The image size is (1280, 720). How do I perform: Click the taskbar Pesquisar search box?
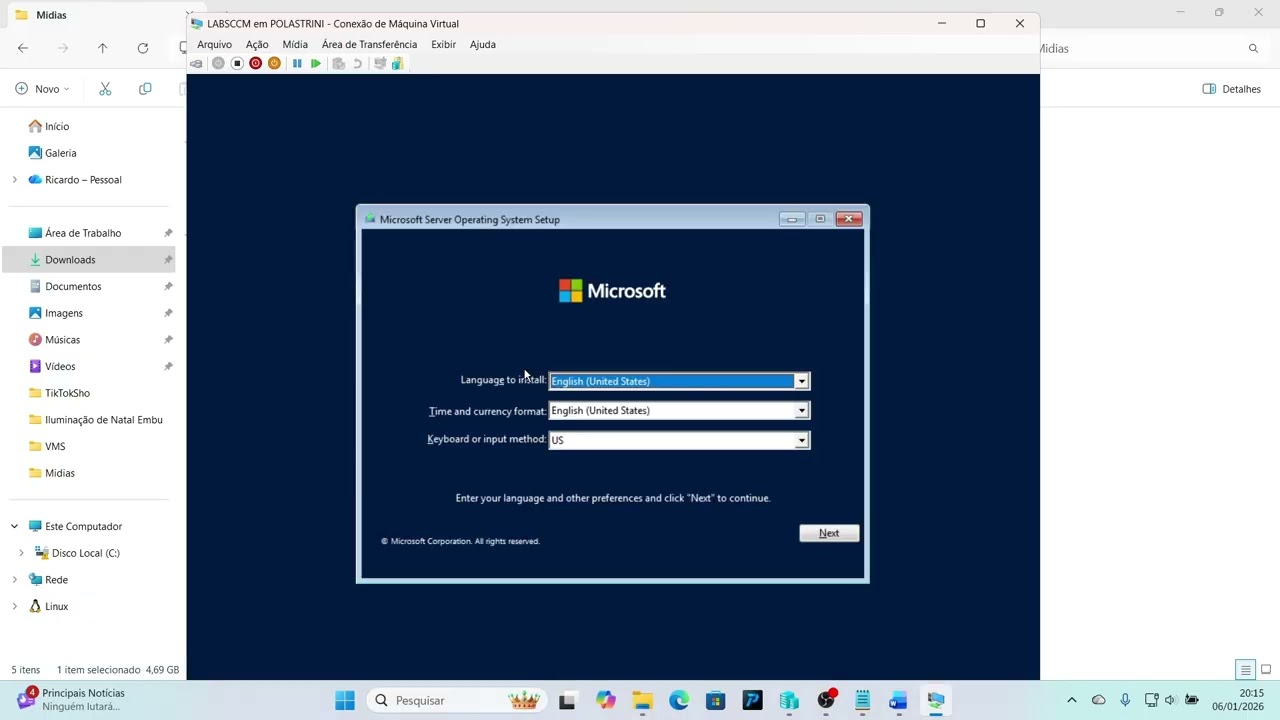pos(455,700)
